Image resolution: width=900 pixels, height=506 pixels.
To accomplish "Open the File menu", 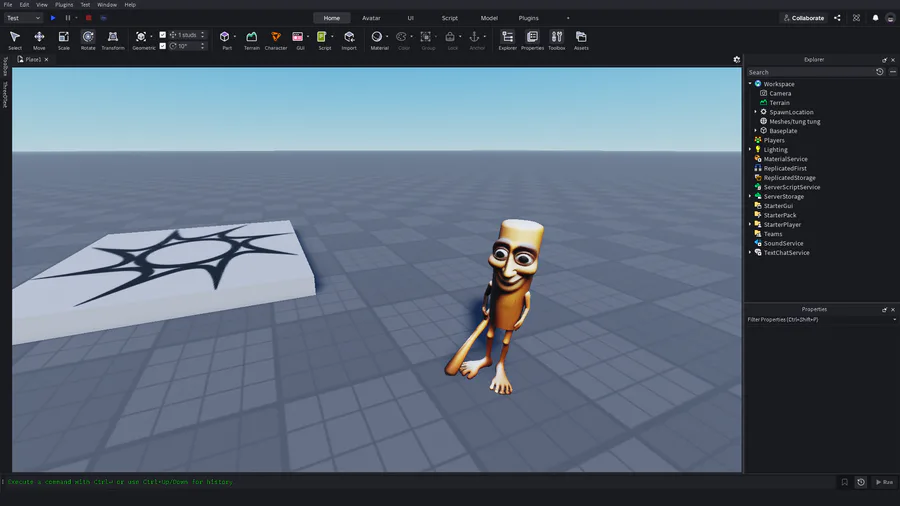I will coord(8,5).
